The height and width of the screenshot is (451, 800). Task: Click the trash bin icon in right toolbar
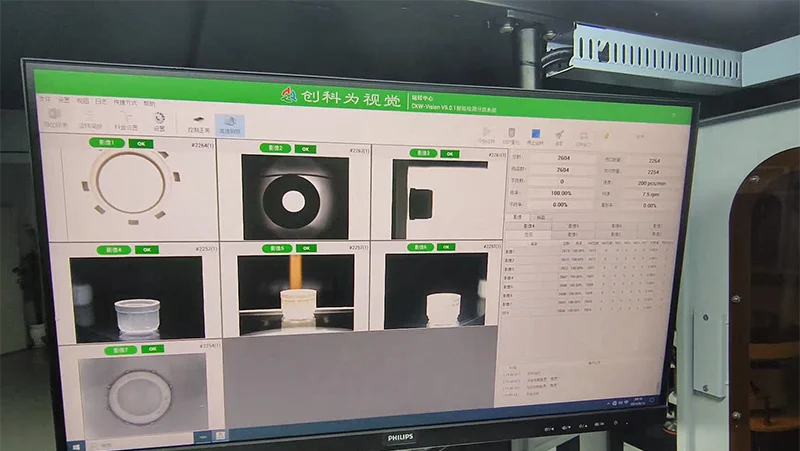tap(511, 134)
